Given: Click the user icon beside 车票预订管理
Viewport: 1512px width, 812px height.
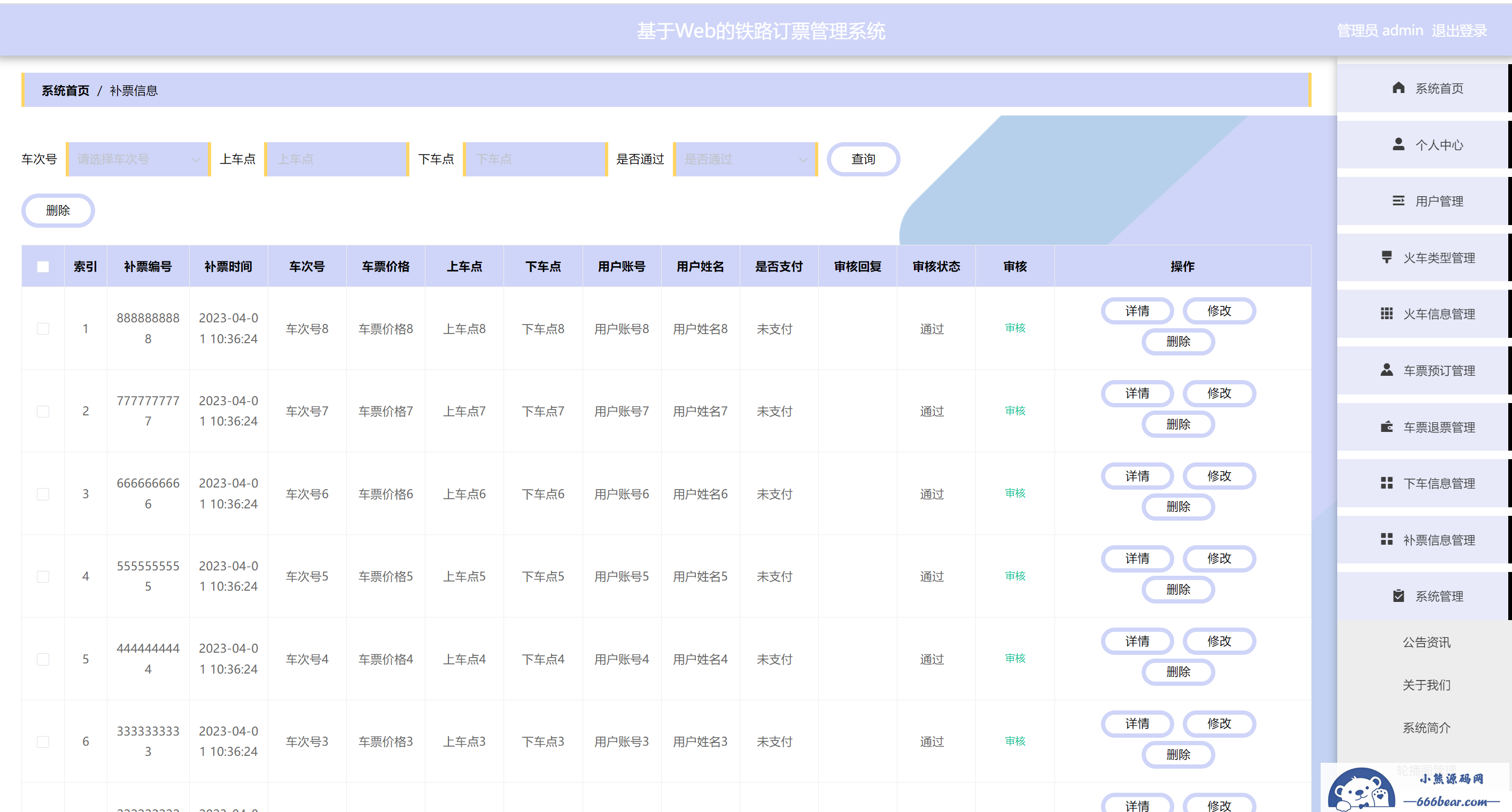Looking at the screenshot, I should (1386, 370).
